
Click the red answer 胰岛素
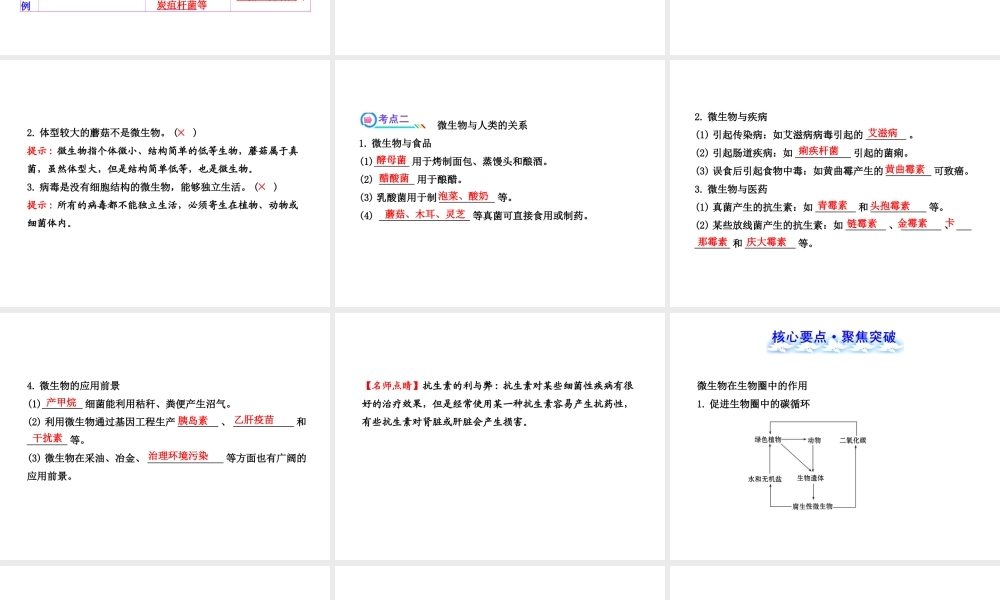[193, 420]
